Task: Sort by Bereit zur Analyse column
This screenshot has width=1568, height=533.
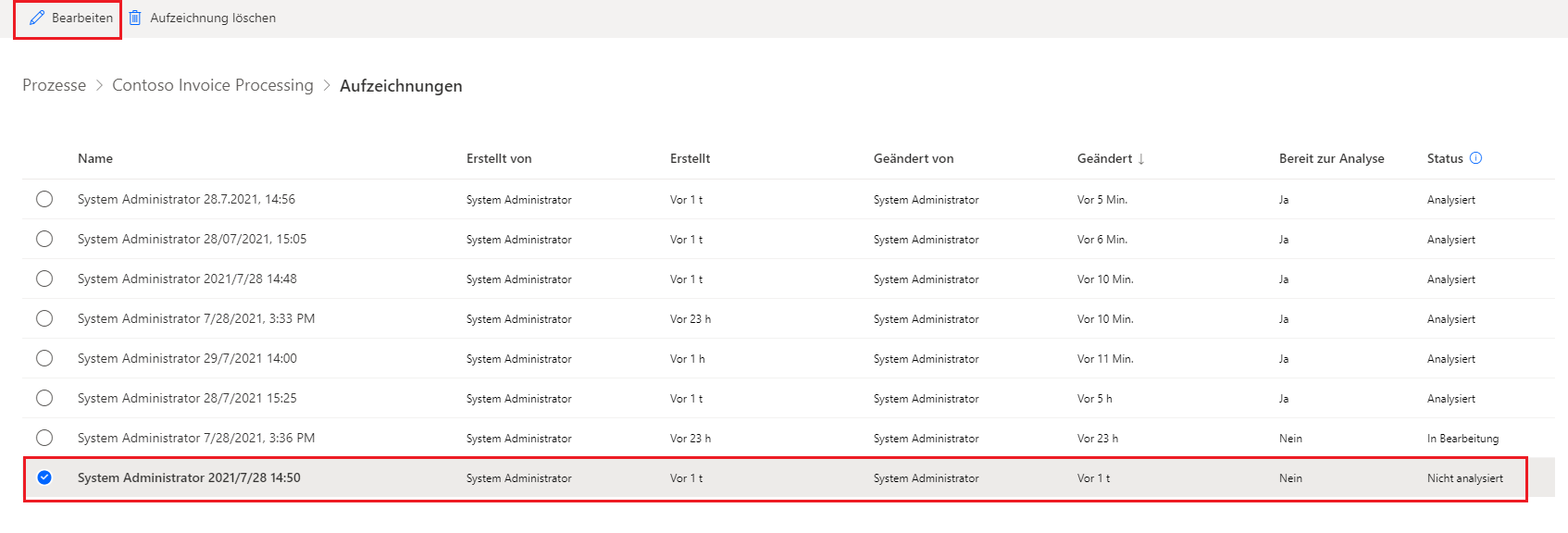Action: click(1331, 158)
